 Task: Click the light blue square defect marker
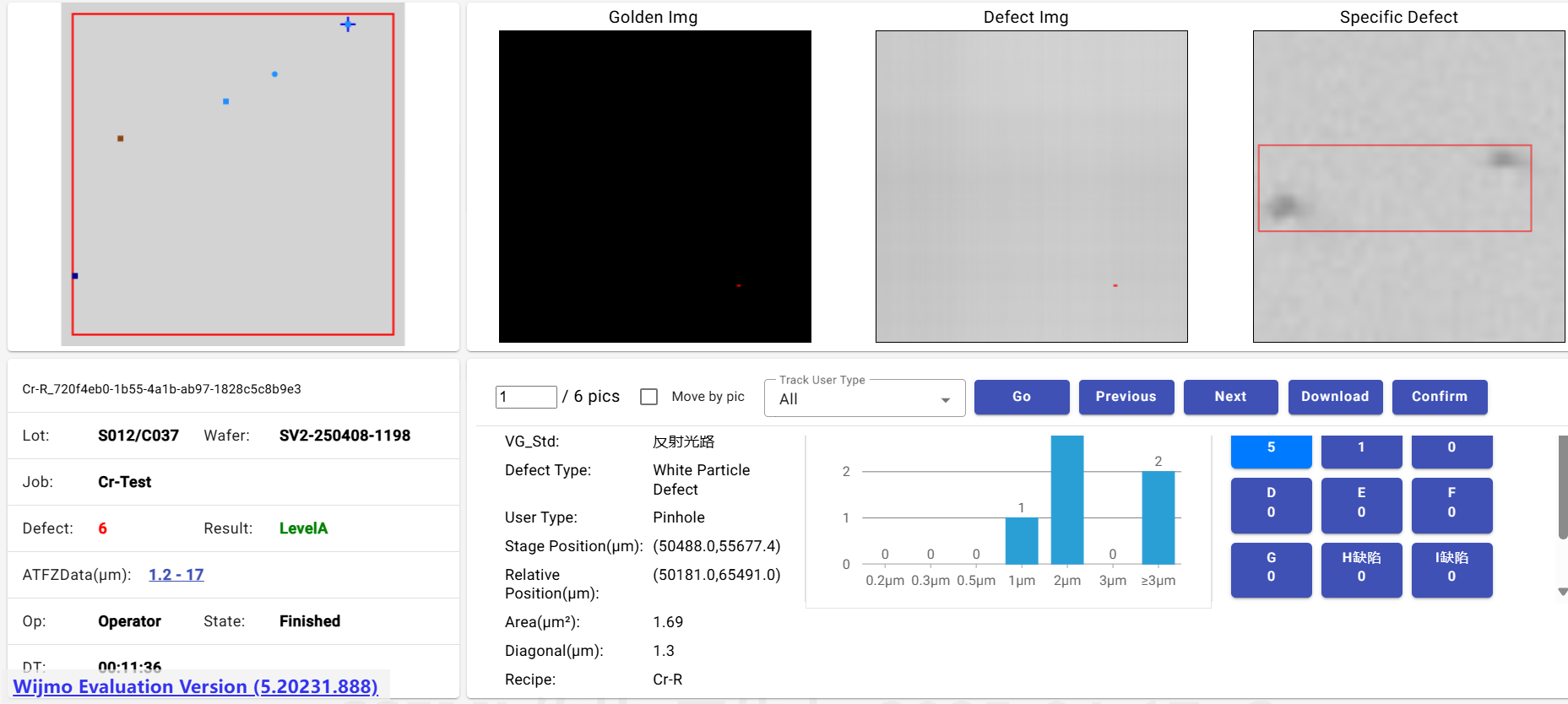tap(225, 101)
